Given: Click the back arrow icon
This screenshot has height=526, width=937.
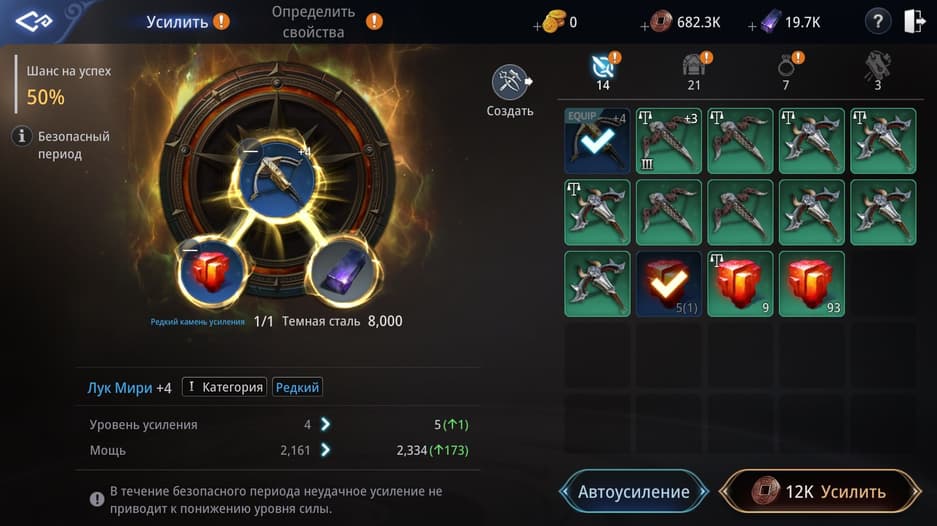Looking at the screenshot, I should pos(34,22).
